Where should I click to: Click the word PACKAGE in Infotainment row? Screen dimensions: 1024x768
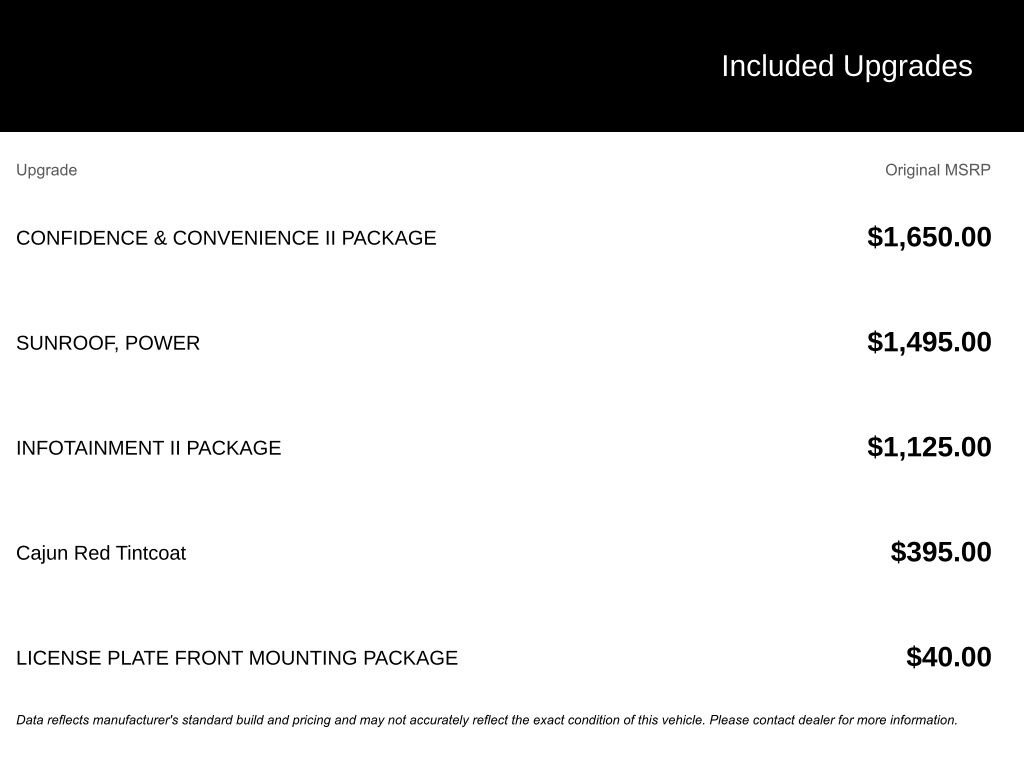234,448
